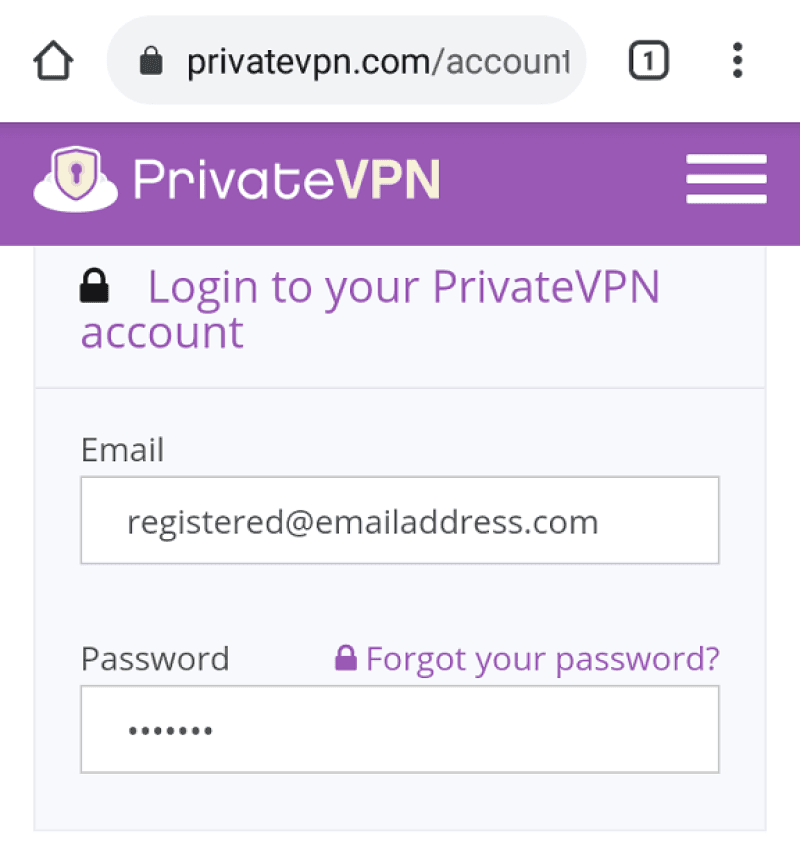This screenshot has width=800, height=849.
Task: Click the registered@emailaddress.com text
Action: [x=362, y=521]
